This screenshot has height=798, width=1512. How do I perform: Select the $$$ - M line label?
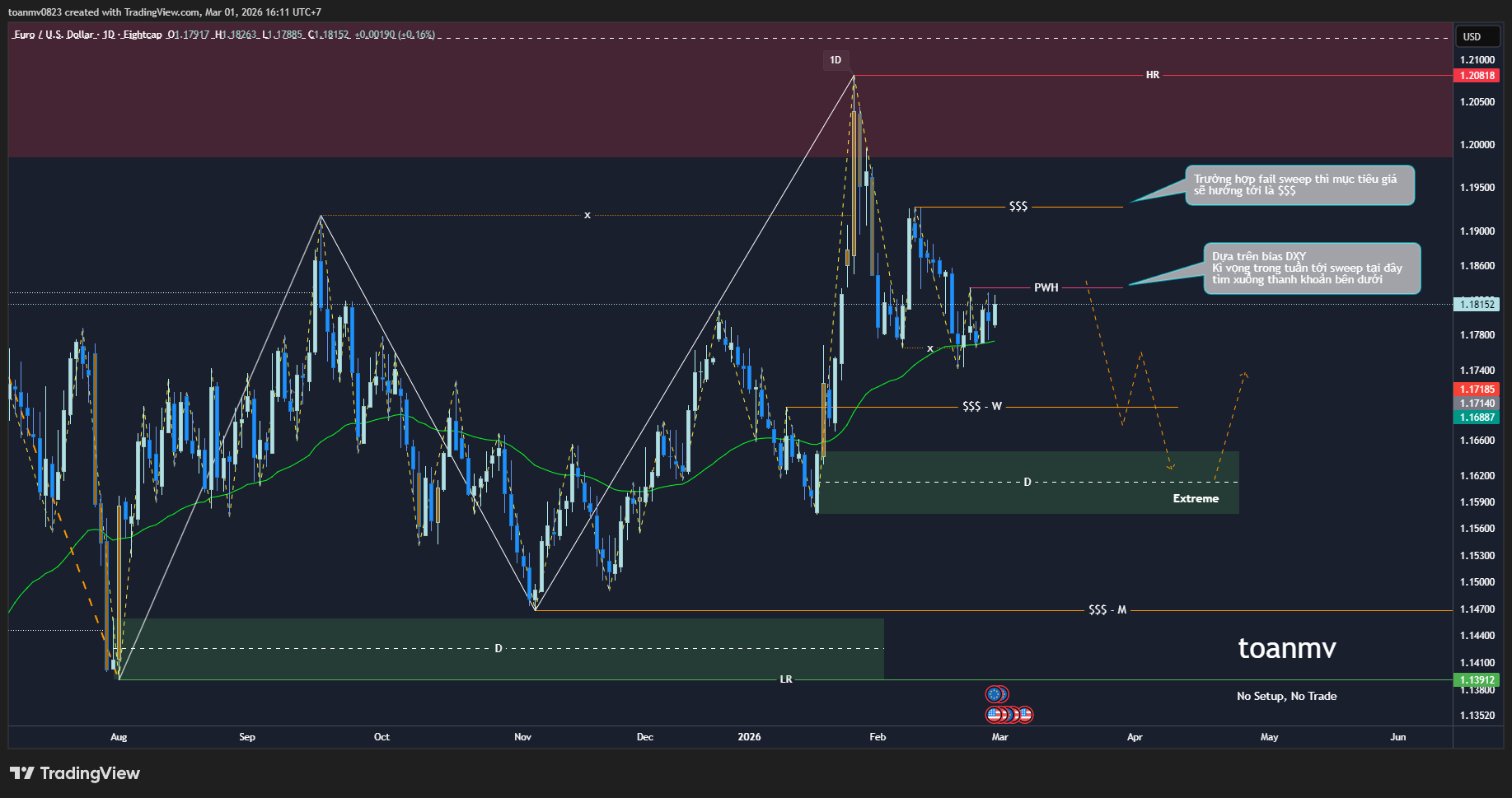pyautogui.click(x=1107, y=610)
